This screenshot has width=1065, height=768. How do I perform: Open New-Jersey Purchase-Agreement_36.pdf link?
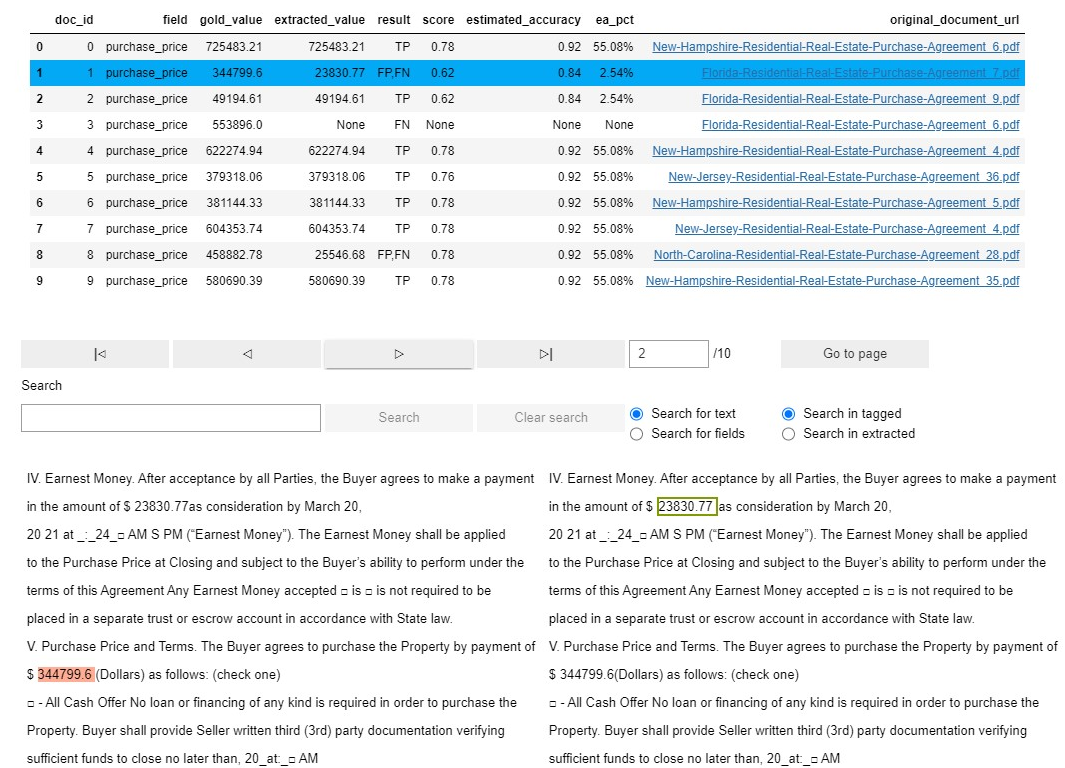click(844, 177)
